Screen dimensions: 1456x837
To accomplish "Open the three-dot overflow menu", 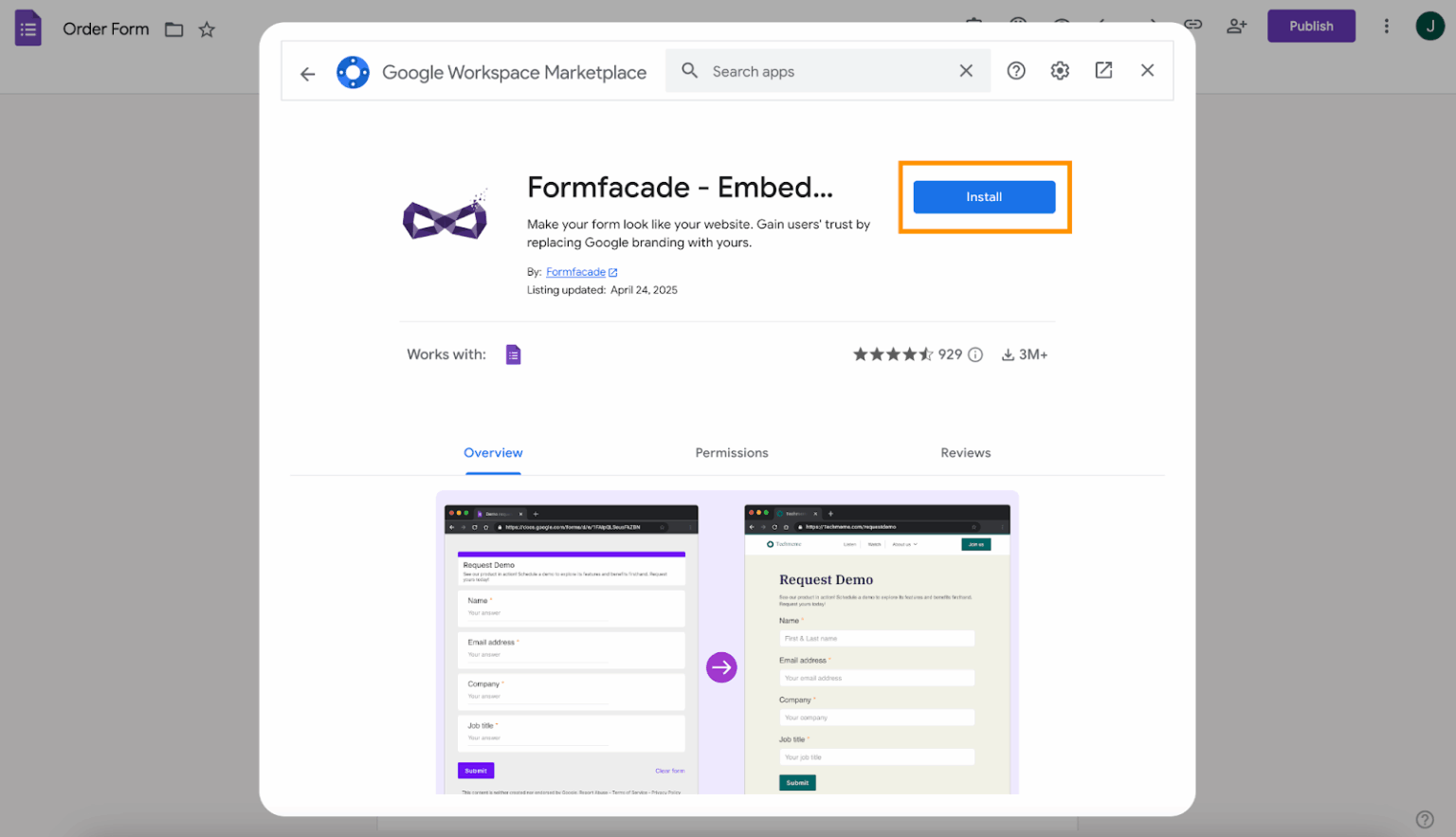I will 1387,26.
